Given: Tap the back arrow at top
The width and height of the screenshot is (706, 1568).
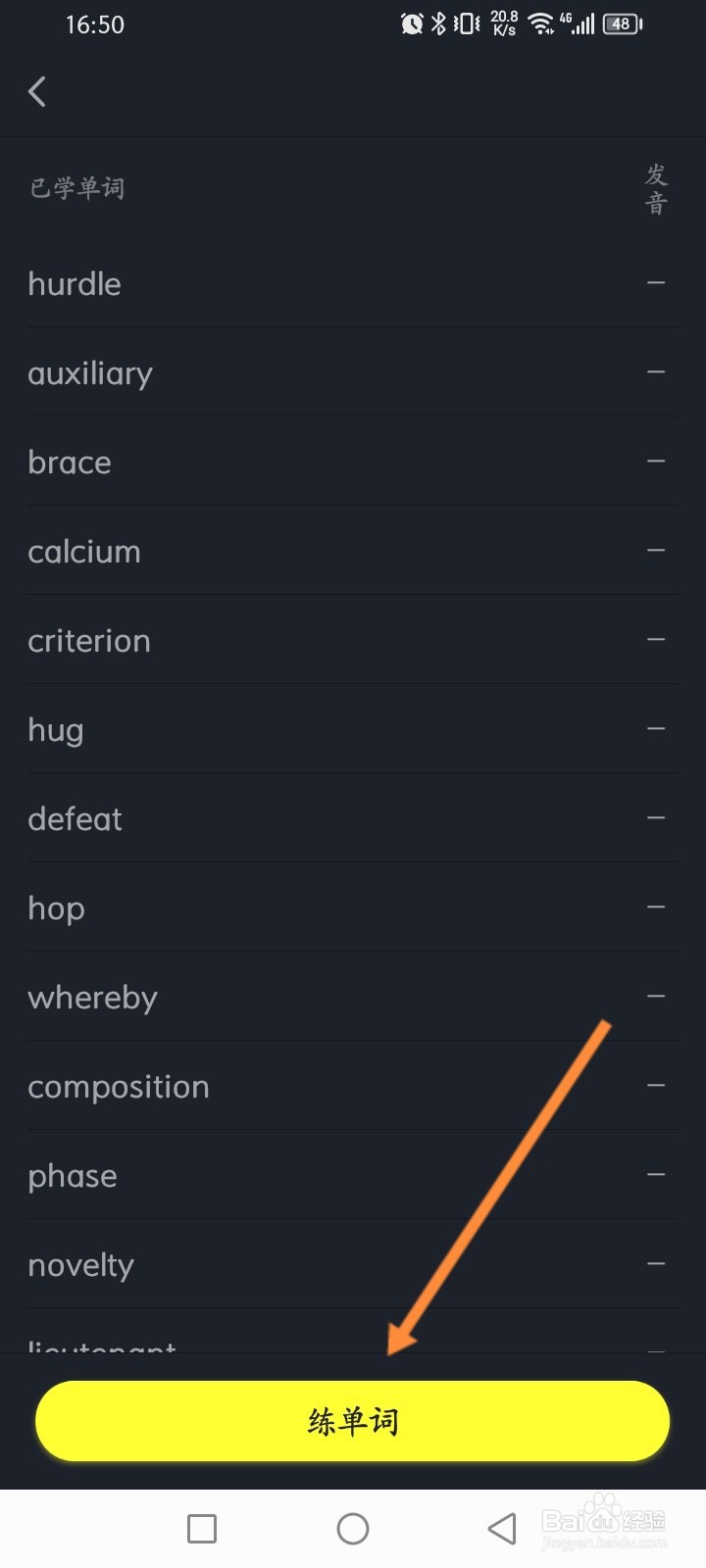Looking at the screenshot, I should [37, 92].
